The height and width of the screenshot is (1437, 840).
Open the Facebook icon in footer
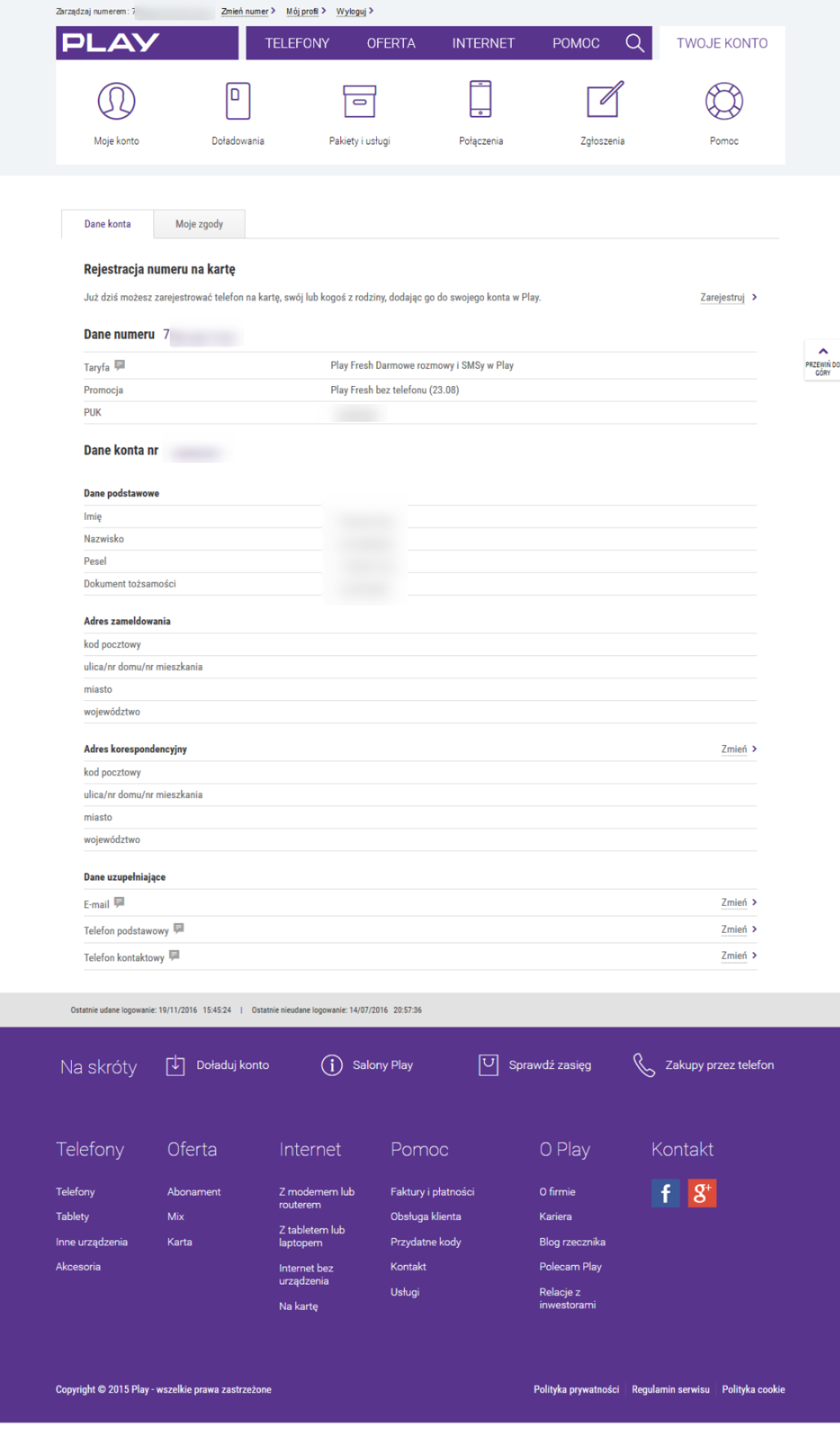coord(665,1193)
